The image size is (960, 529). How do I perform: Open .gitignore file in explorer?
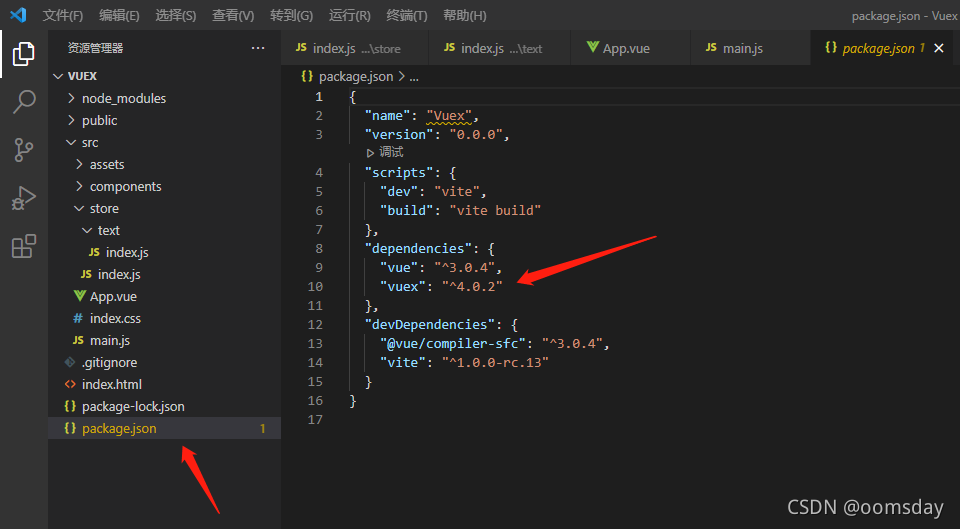164,362
